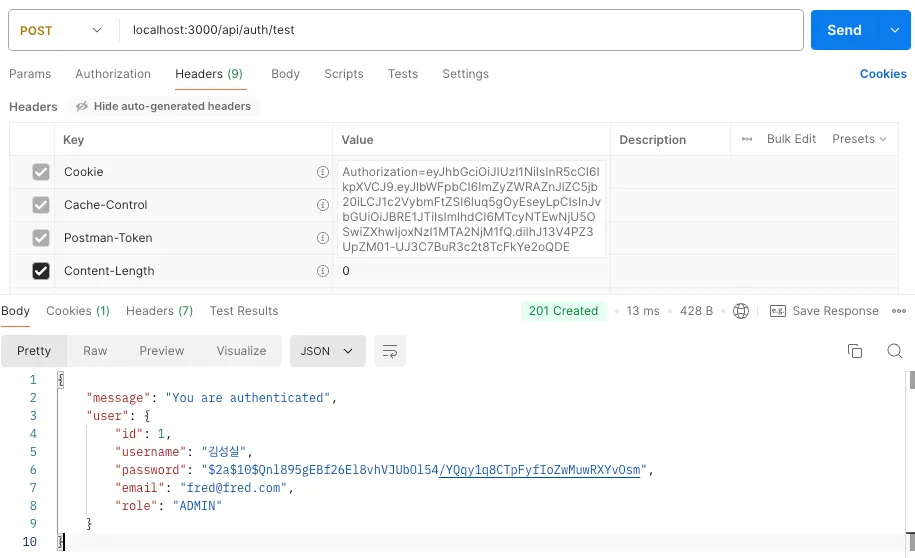Click the Send button
This screenshot has height=558, width=915.
843,30
